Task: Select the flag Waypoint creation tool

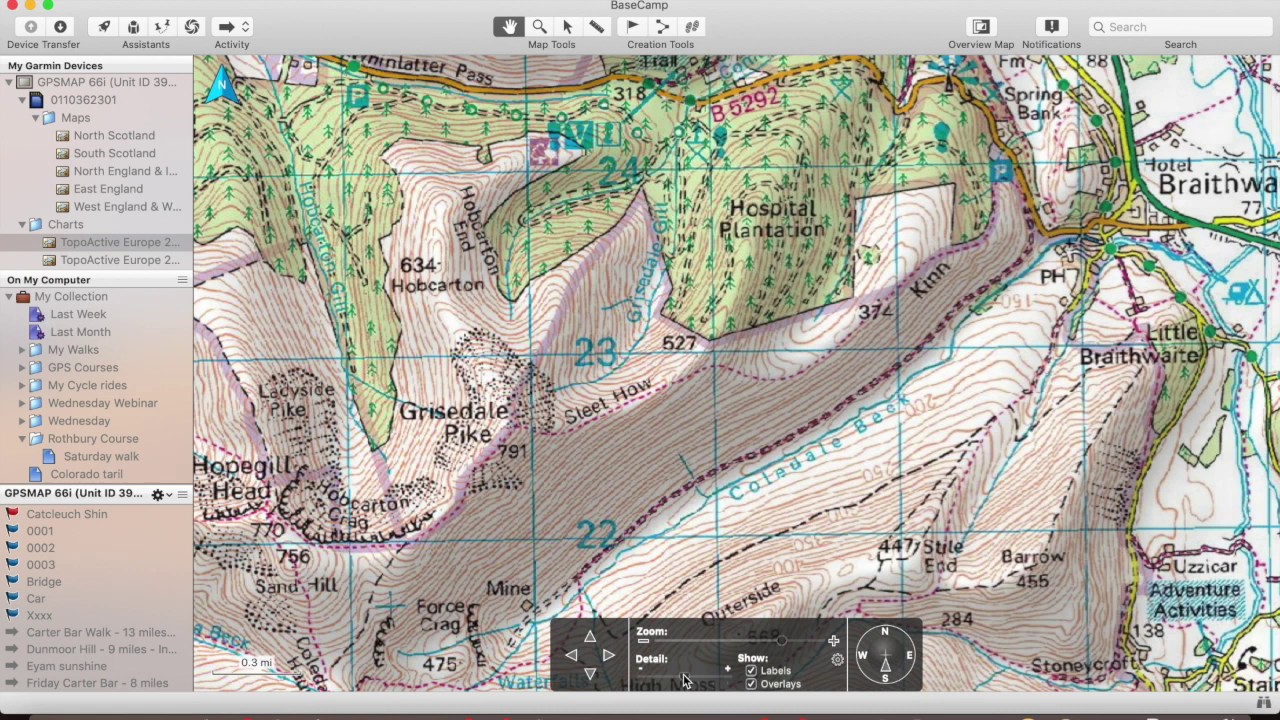Action: pyautogui.click(x=632, y=27)
